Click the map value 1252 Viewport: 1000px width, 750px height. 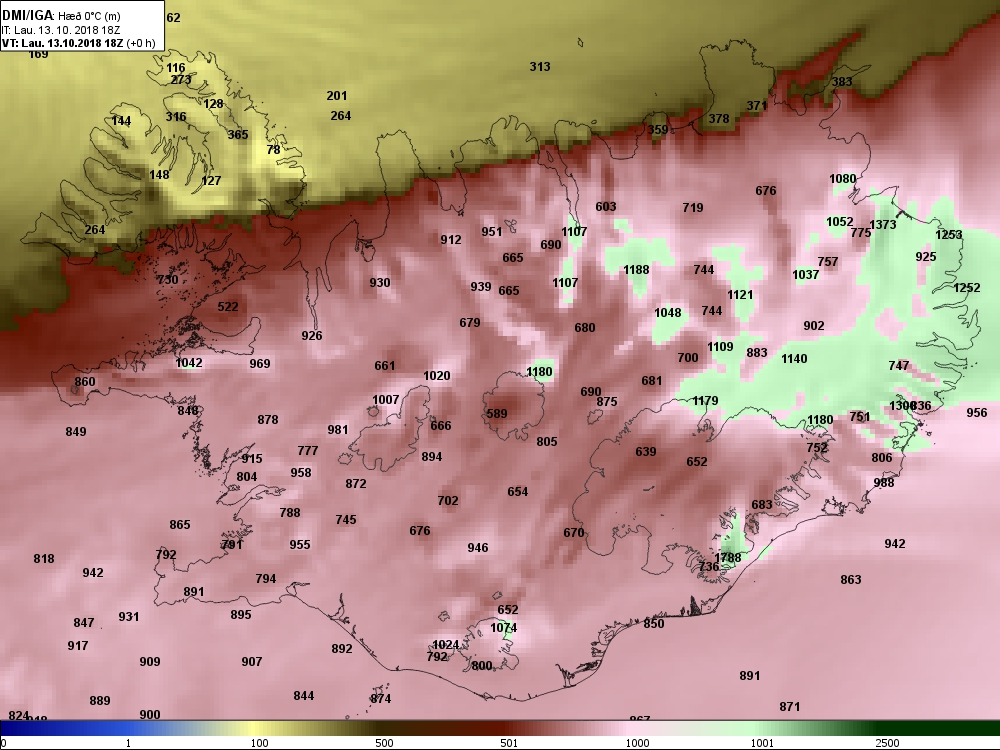(966, 288)
